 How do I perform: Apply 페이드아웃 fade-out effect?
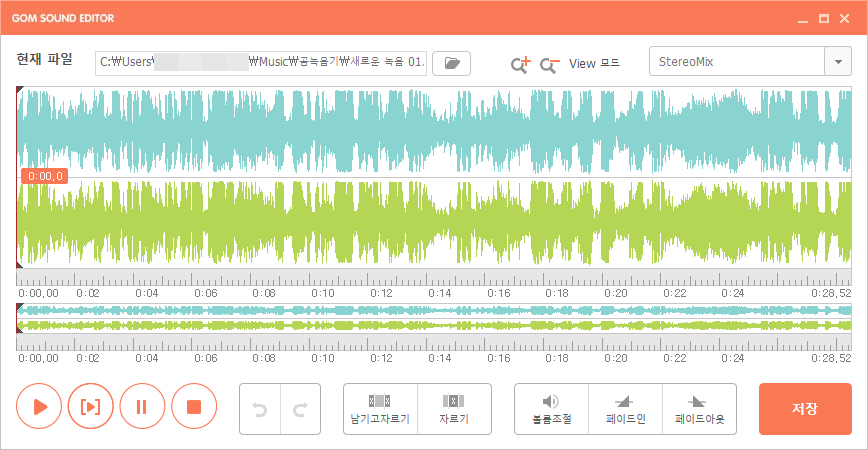point(700,409)
